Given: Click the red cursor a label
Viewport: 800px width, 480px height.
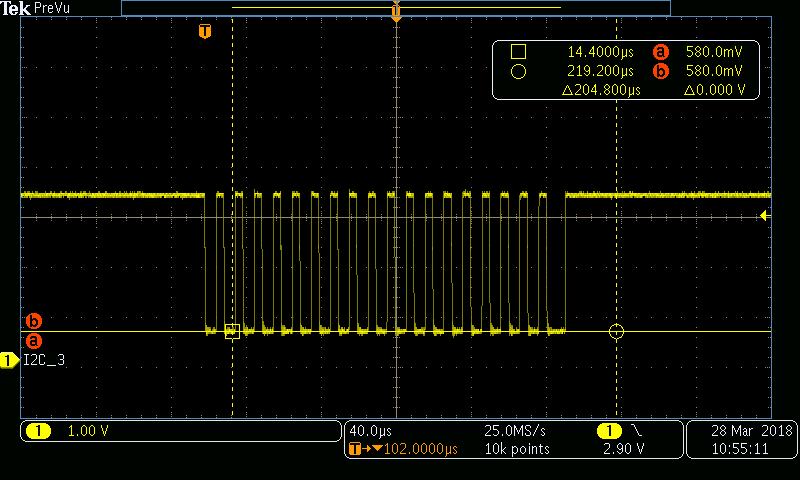Looking at the screenshot, I should [x=34, y=341].
